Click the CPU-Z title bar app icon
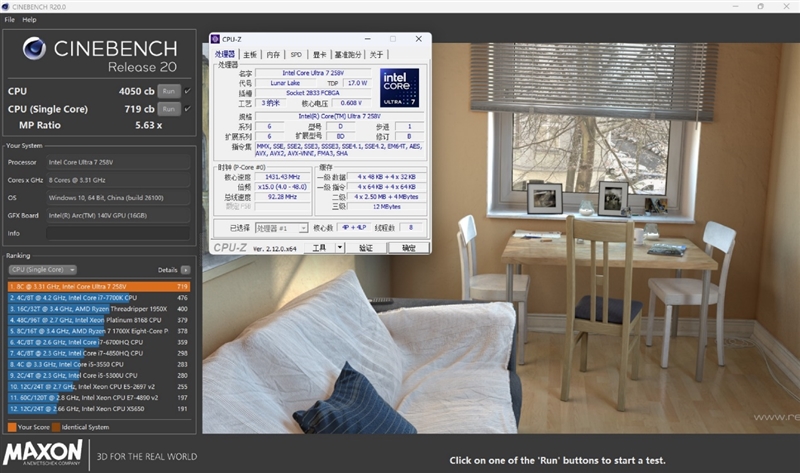 point(215,39)
